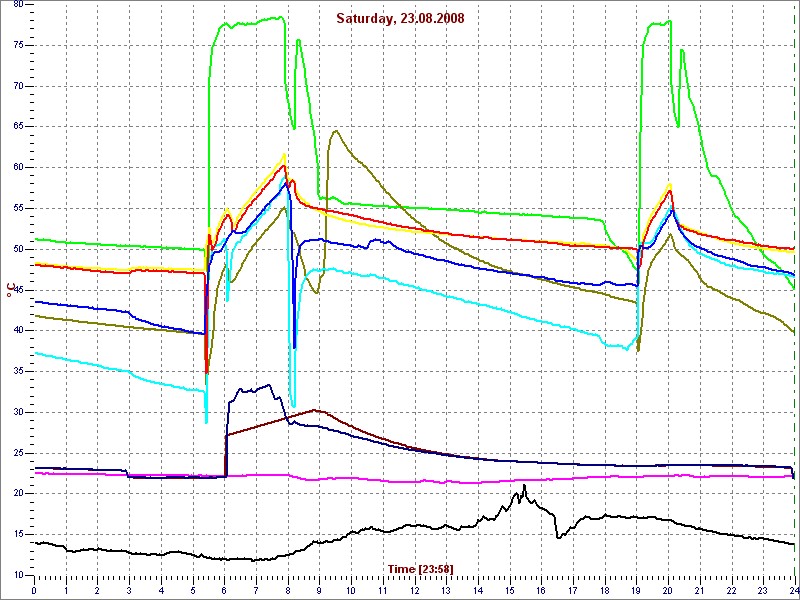Click hour label "21" on time axis
800x600 pixels.
pyautogui.click(x=699, y=589)
